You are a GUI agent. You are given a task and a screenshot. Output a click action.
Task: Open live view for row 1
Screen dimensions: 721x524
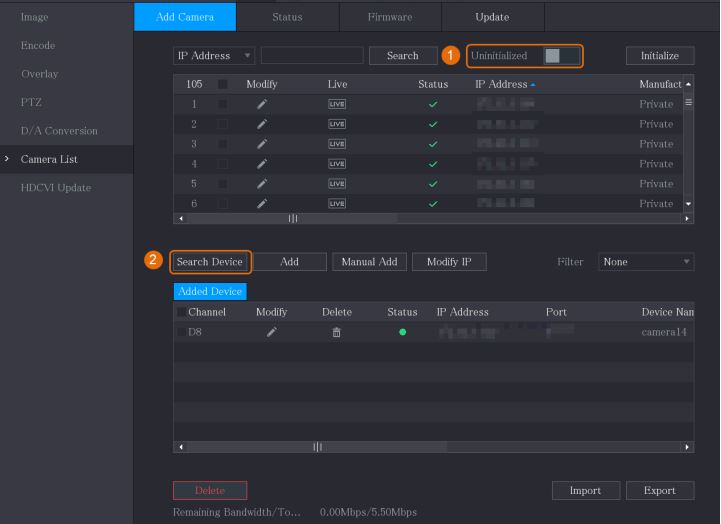337,104
